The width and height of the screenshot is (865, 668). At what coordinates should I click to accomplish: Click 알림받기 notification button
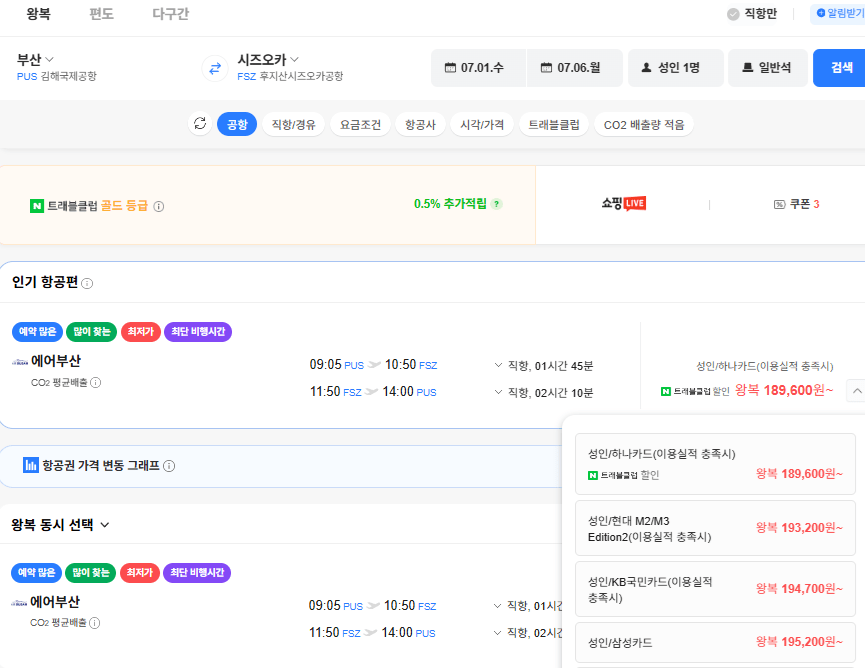[839, 14]
